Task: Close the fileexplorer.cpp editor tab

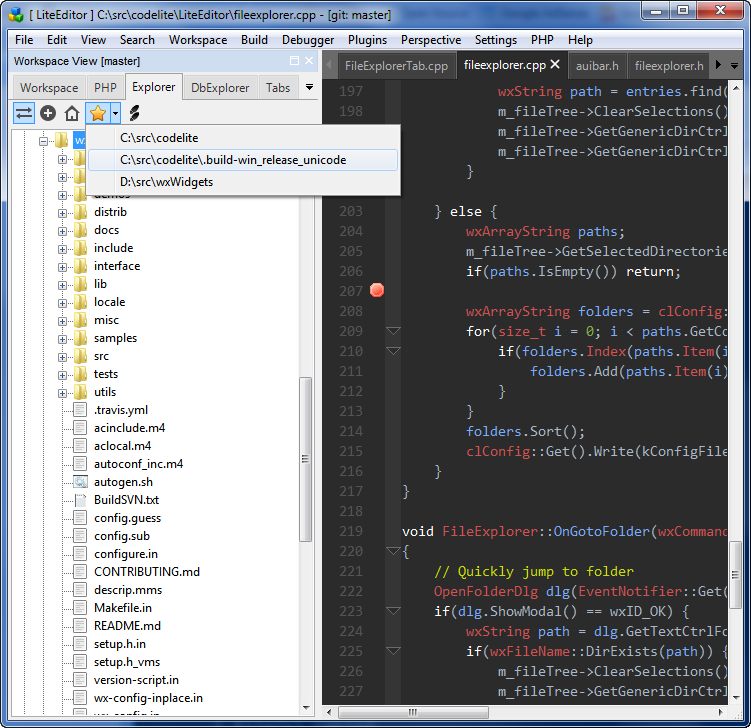Action: point(555,64)
